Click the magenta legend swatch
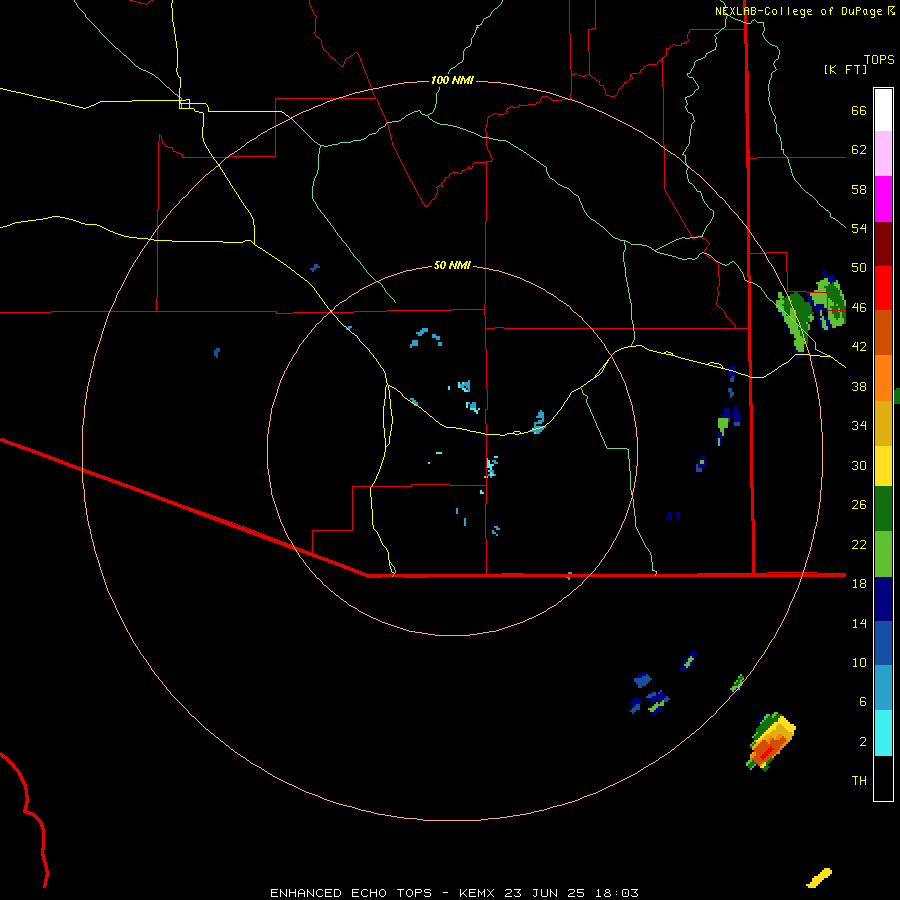 coord(883,199)
